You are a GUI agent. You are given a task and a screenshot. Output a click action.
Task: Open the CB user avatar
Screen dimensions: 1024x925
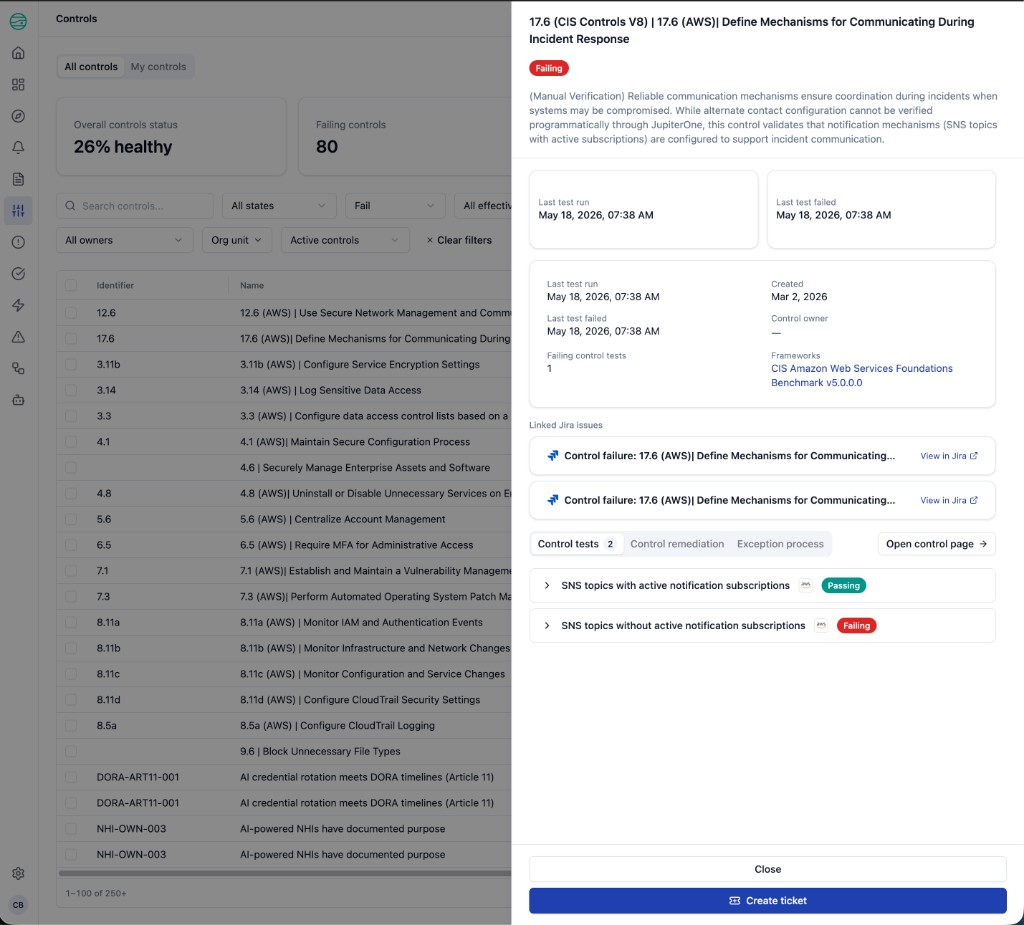(18, 905)
